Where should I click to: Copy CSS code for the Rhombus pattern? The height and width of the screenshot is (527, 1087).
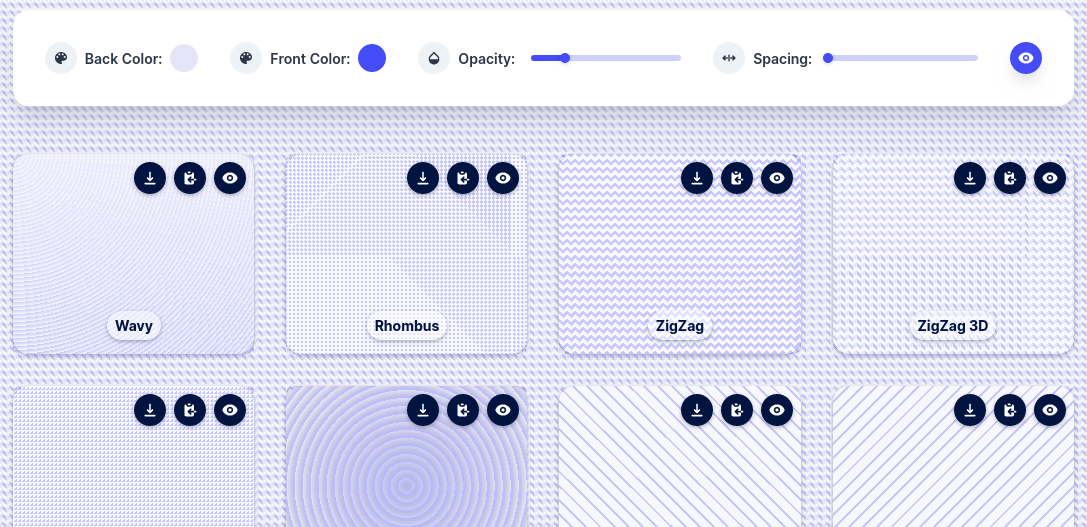click(463, 178)
